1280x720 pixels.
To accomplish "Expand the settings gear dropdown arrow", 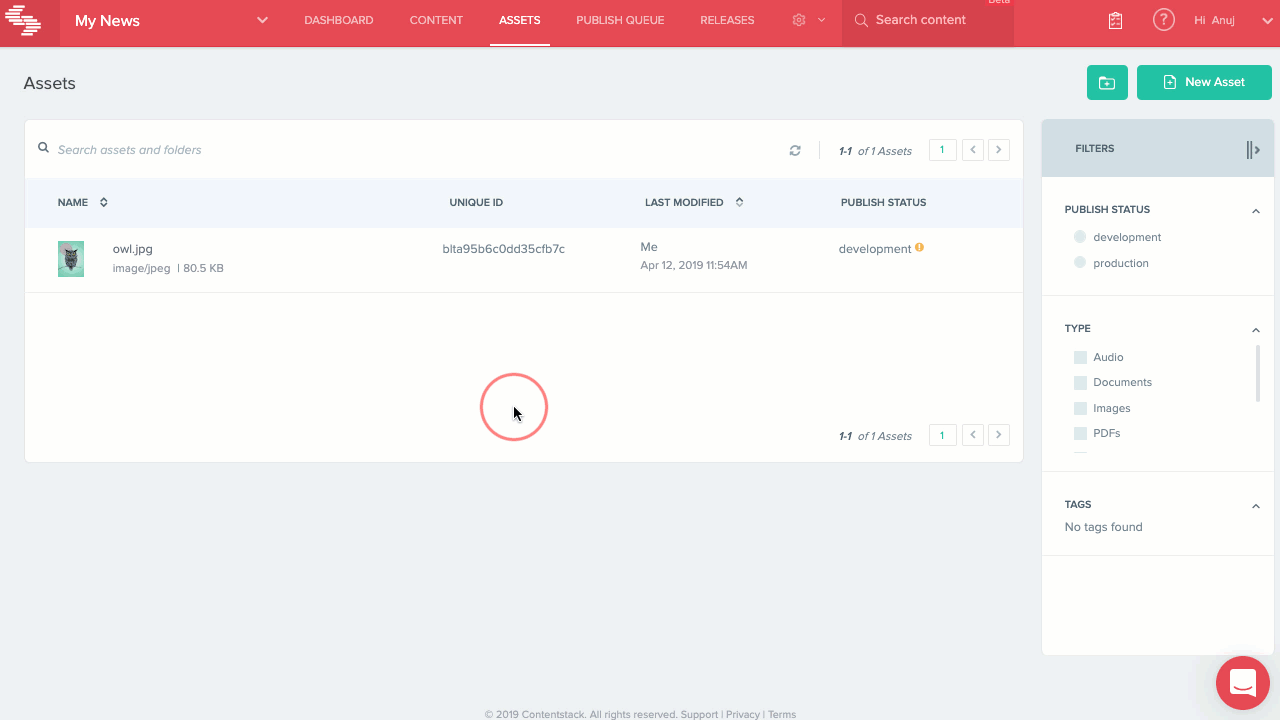I will point(822,20).
